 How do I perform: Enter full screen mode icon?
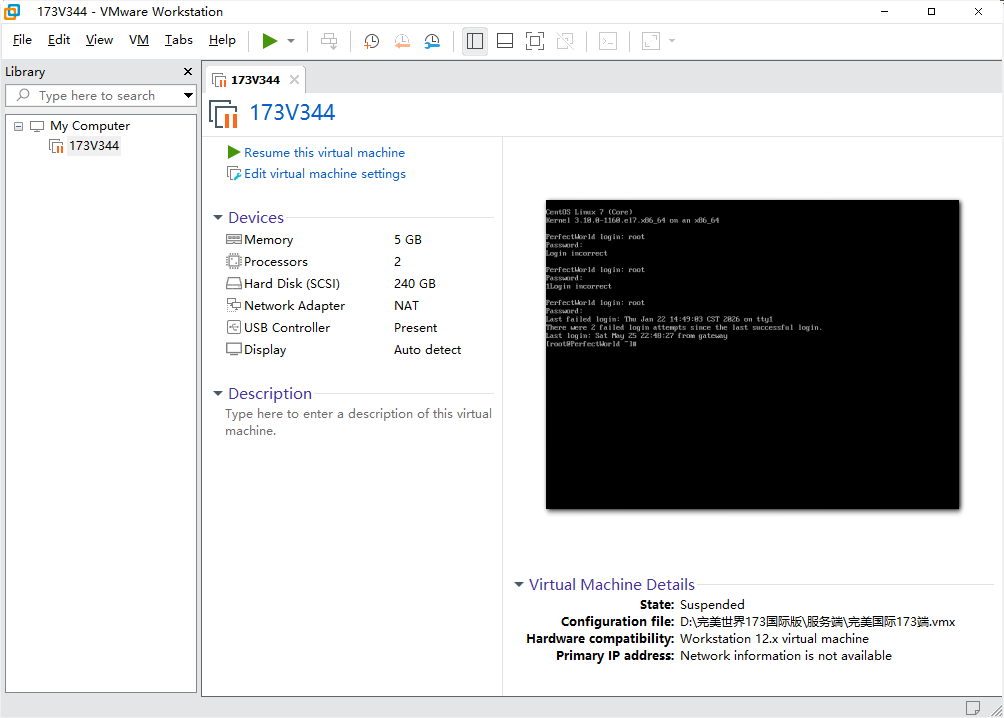pyautogui.click(x=535, y=41)
